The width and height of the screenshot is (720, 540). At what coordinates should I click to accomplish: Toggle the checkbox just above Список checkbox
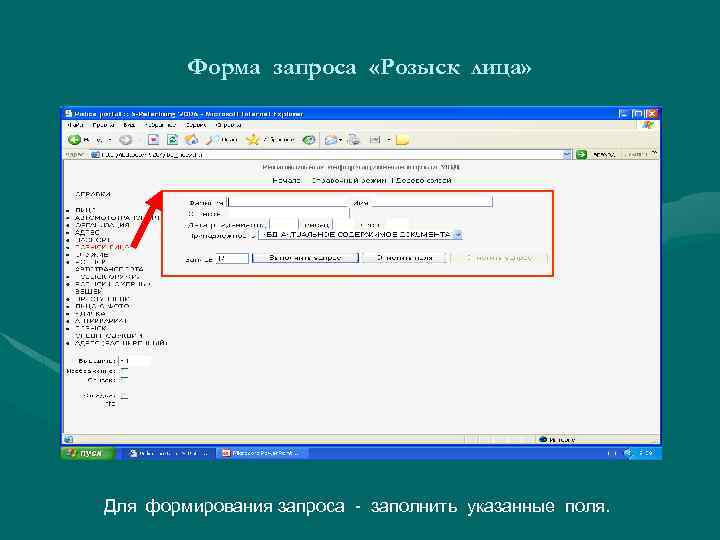pyautogui.click(x=124, y=371)
